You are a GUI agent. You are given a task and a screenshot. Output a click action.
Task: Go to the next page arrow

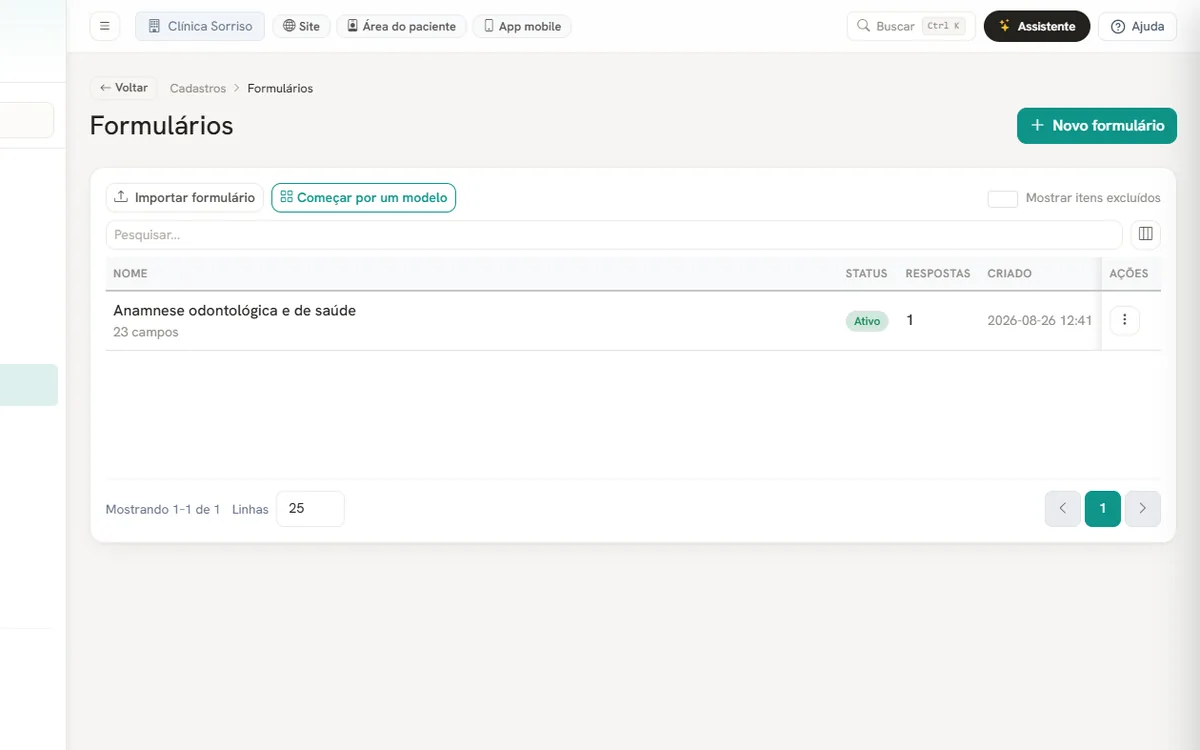(x=1143, y=509)
